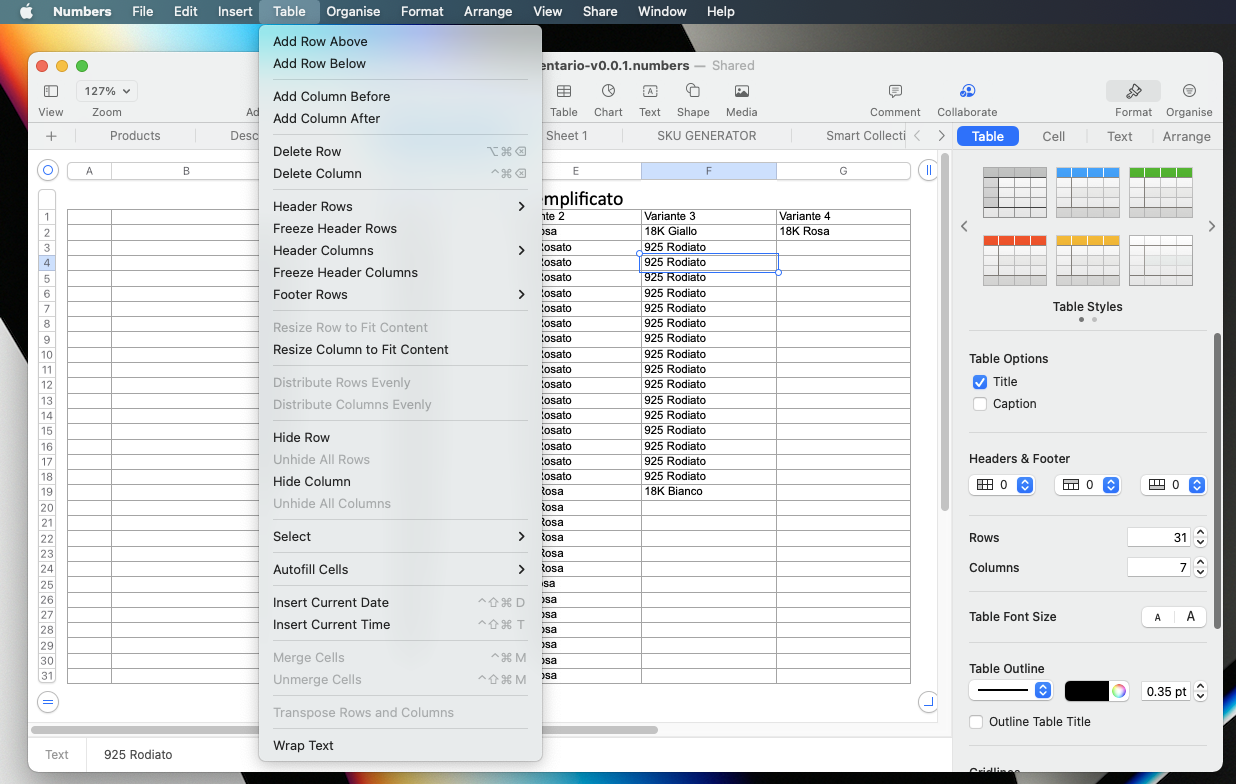Insert a Text box from toolbar
Screen dimensions: 1236x784
(650, 91)
